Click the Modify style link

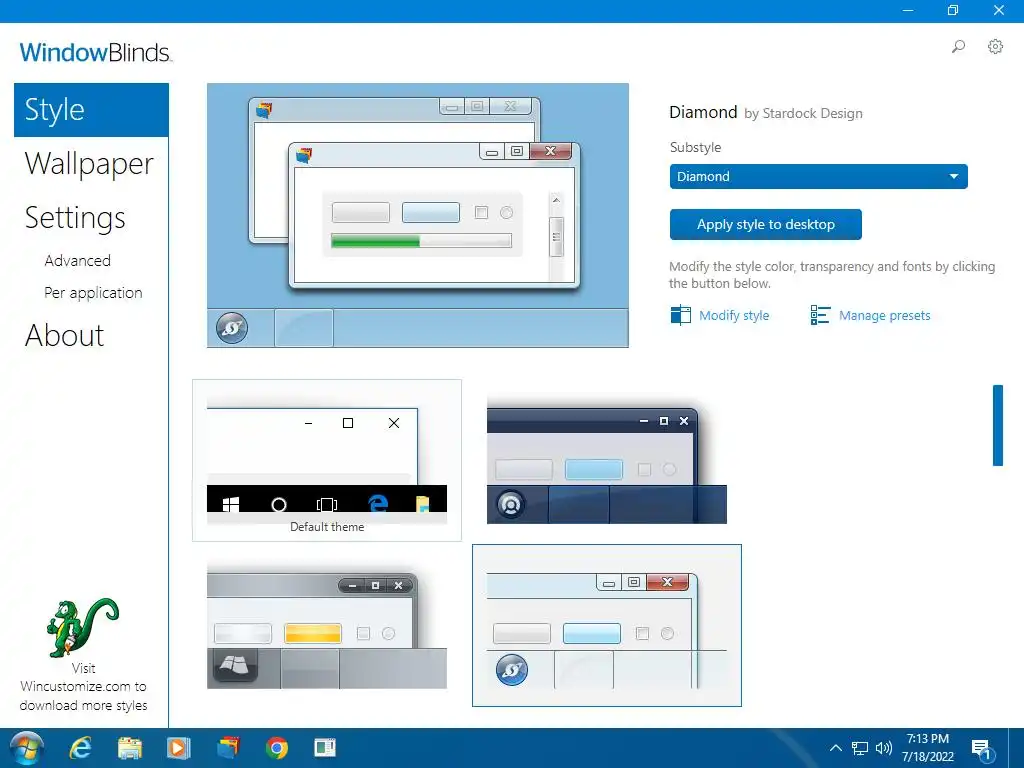pyautogui.click(x=734, y=315)
